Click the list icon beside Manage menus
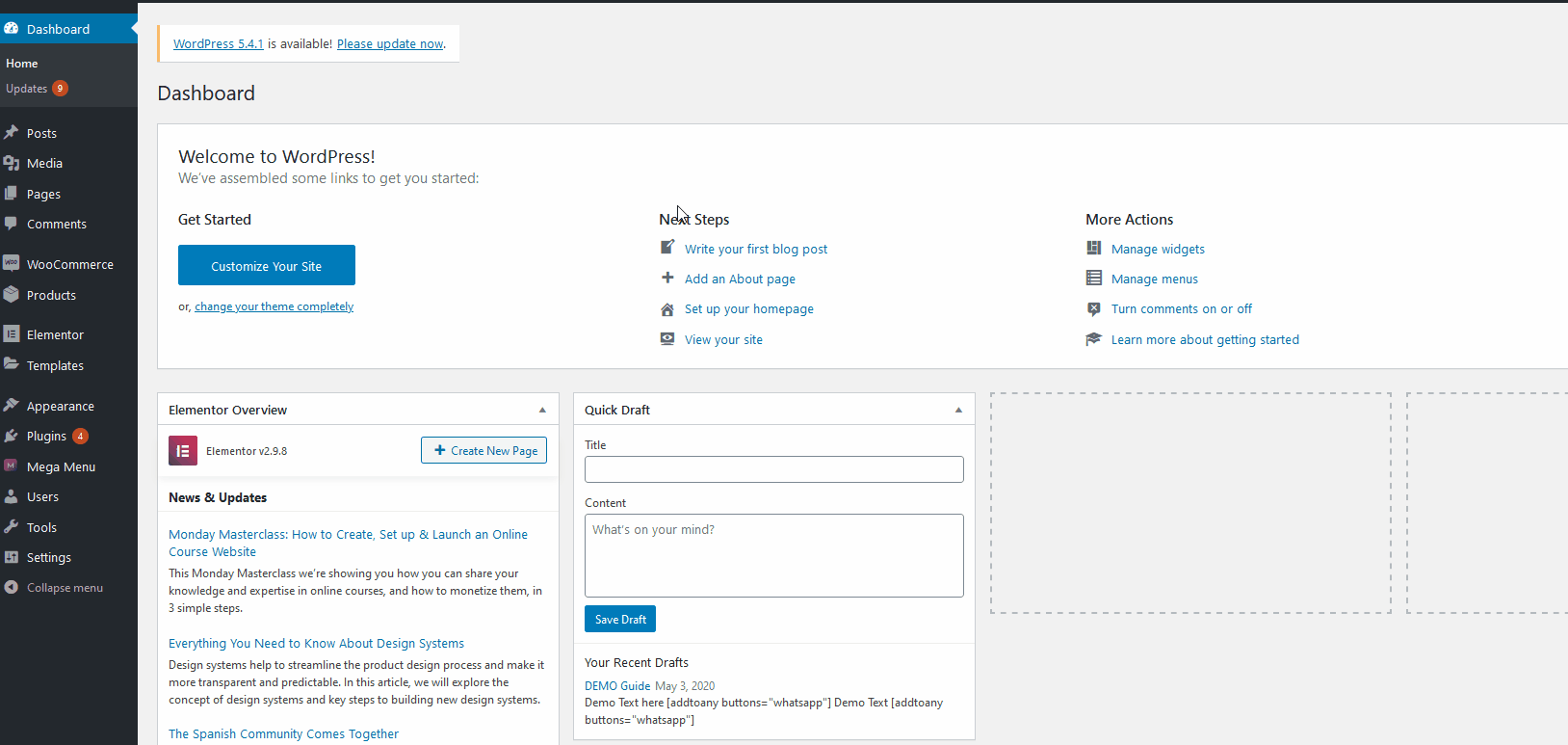The height and width of the screenshot is (745, 1568). tap(1094, 278)
